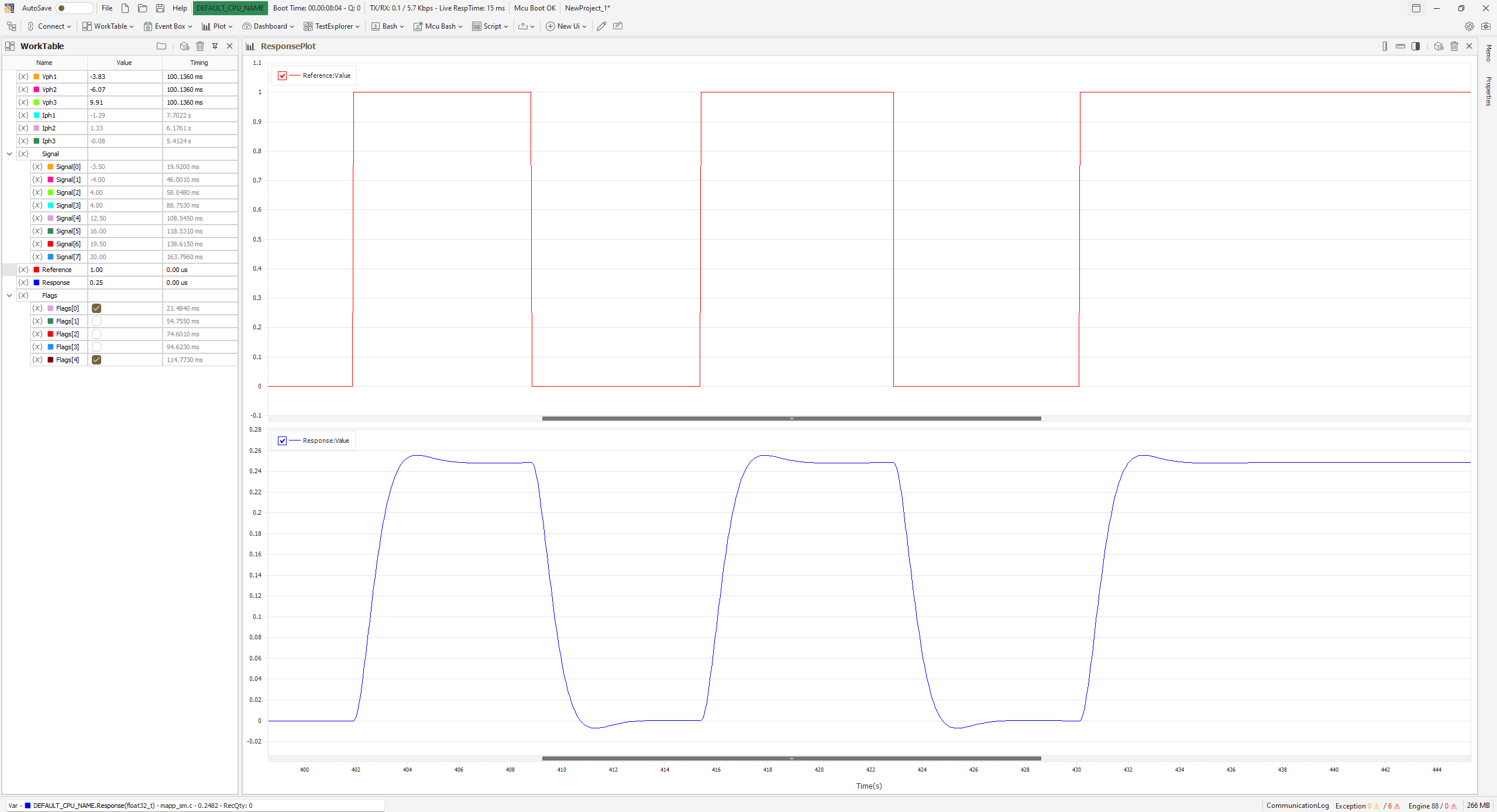Image resolution: width=1497 pixels, height=812 pixels.
Task: Open CommunicationLog in status bar
Action: click(1298, 806)
